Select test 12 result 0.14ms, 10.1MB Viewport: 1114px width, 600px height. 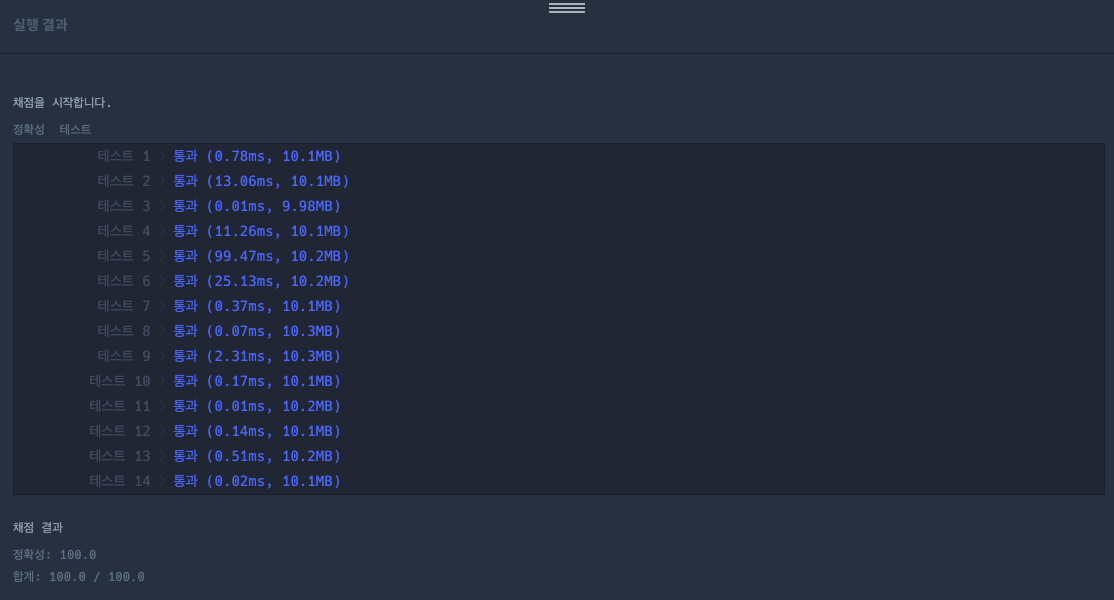(x=257, y=431)
